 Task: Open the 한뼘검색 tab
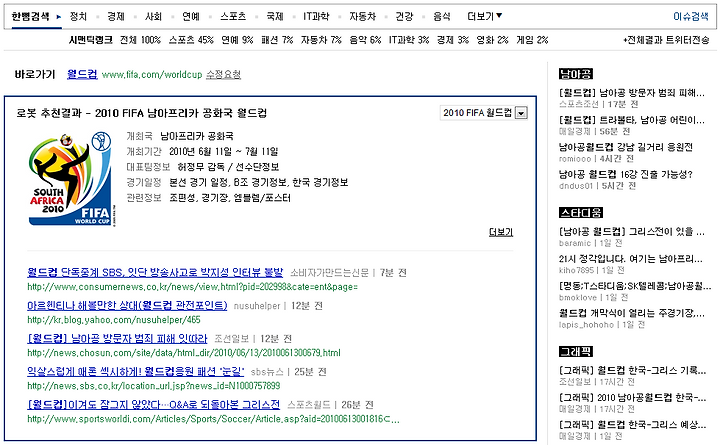coord(30,17)
